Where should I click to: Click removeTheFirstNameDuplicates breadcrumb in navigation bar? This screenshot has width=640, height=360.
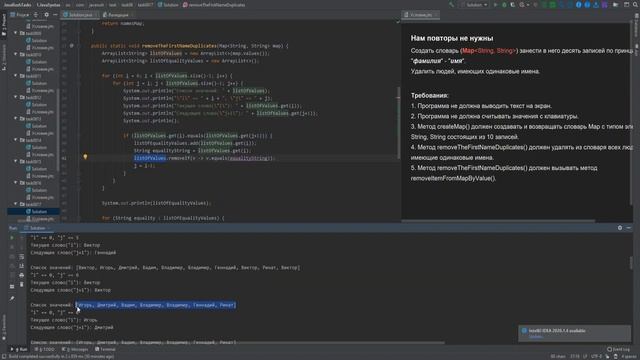[x=215, y=5]
